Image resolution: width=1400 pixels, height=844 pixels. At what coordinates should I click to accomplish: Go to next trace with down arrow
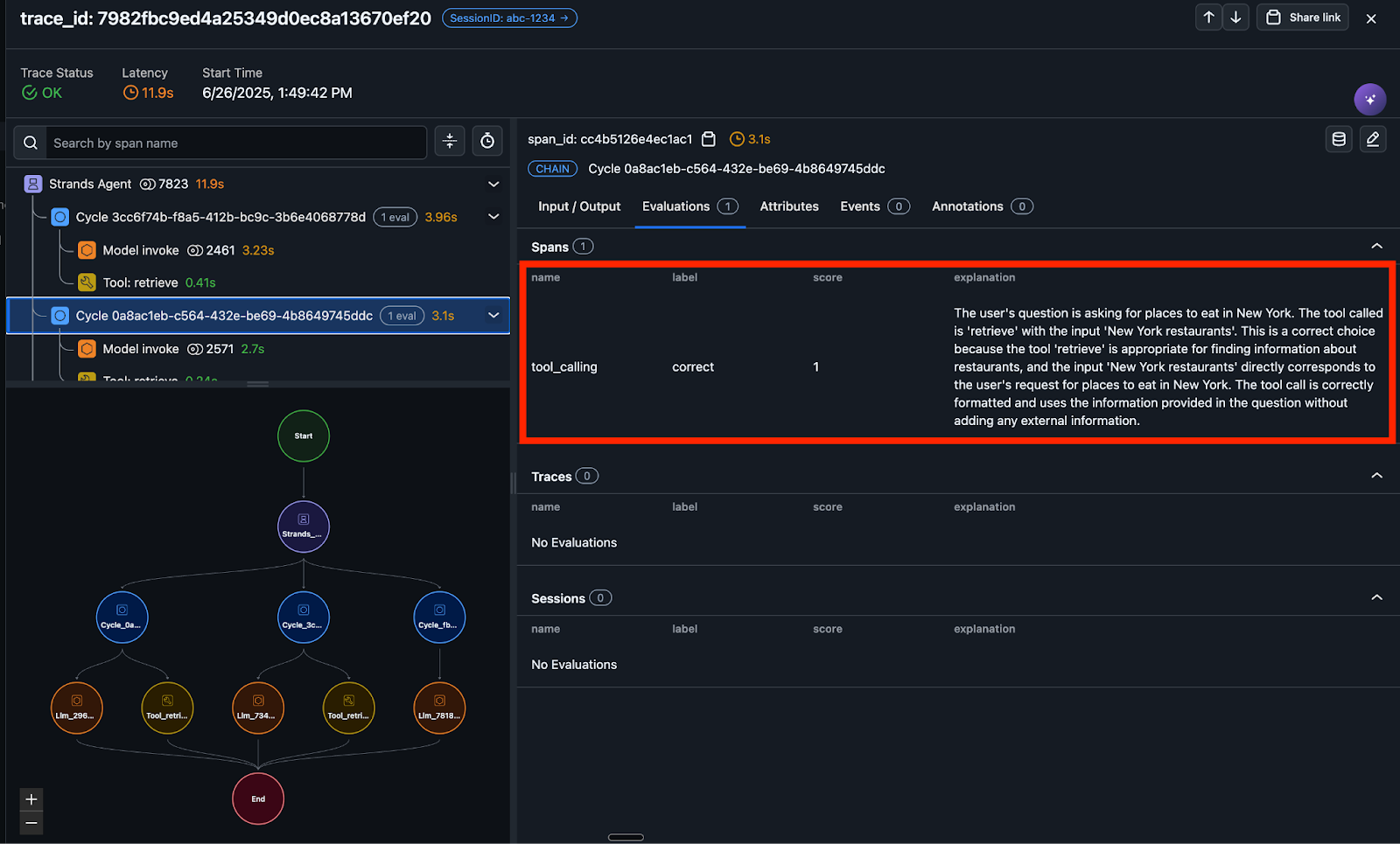click(1235, 17)
